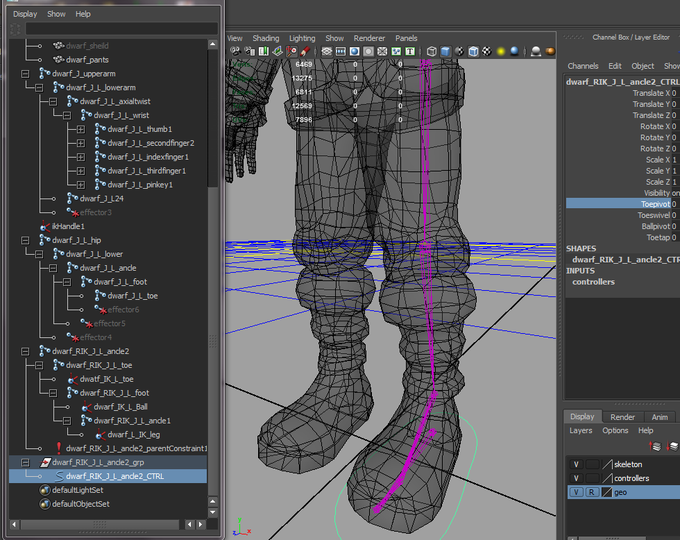Select ikHandle1 in the Outliner
The height and width of the screenshot is (540, 680).
(68, 226)
